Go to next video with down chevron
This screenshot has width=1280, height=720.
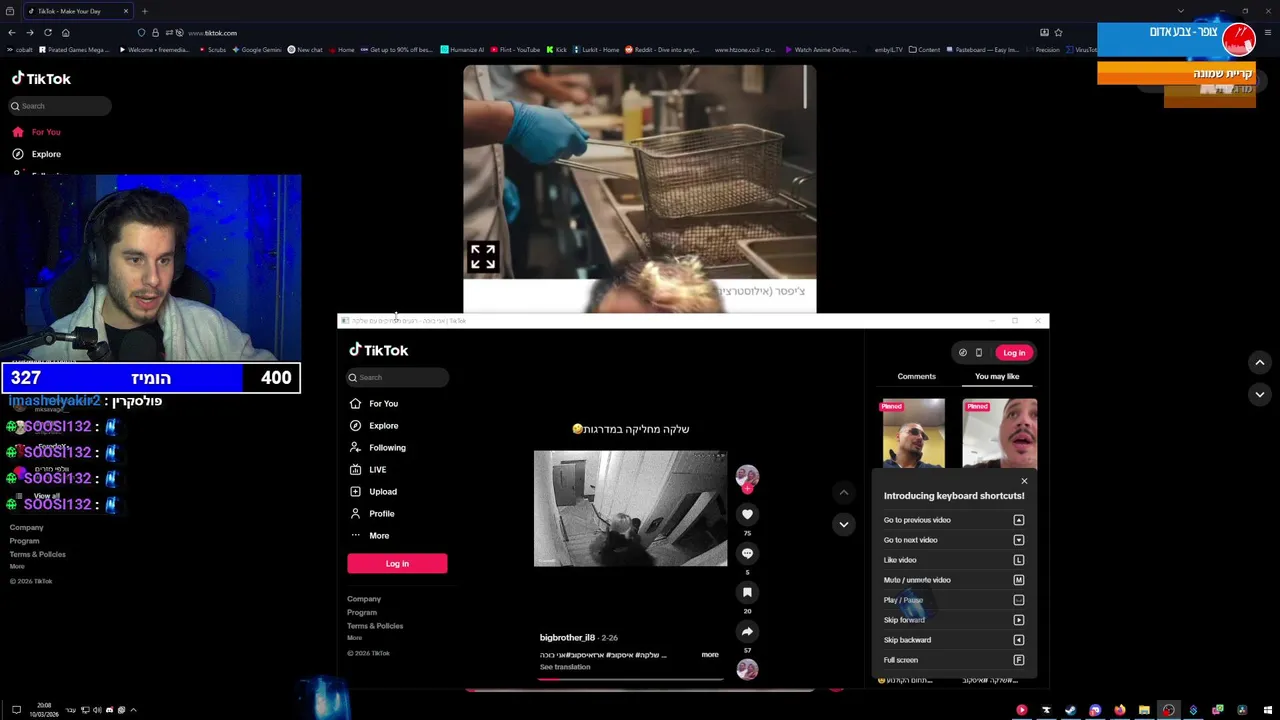point(844,524)
